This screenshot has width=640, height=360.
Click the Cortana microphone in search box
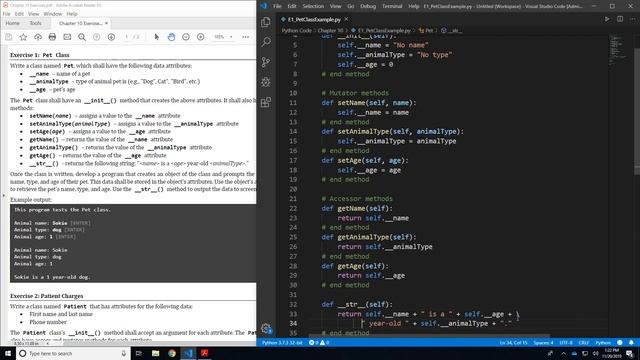(x=124, y=353)
